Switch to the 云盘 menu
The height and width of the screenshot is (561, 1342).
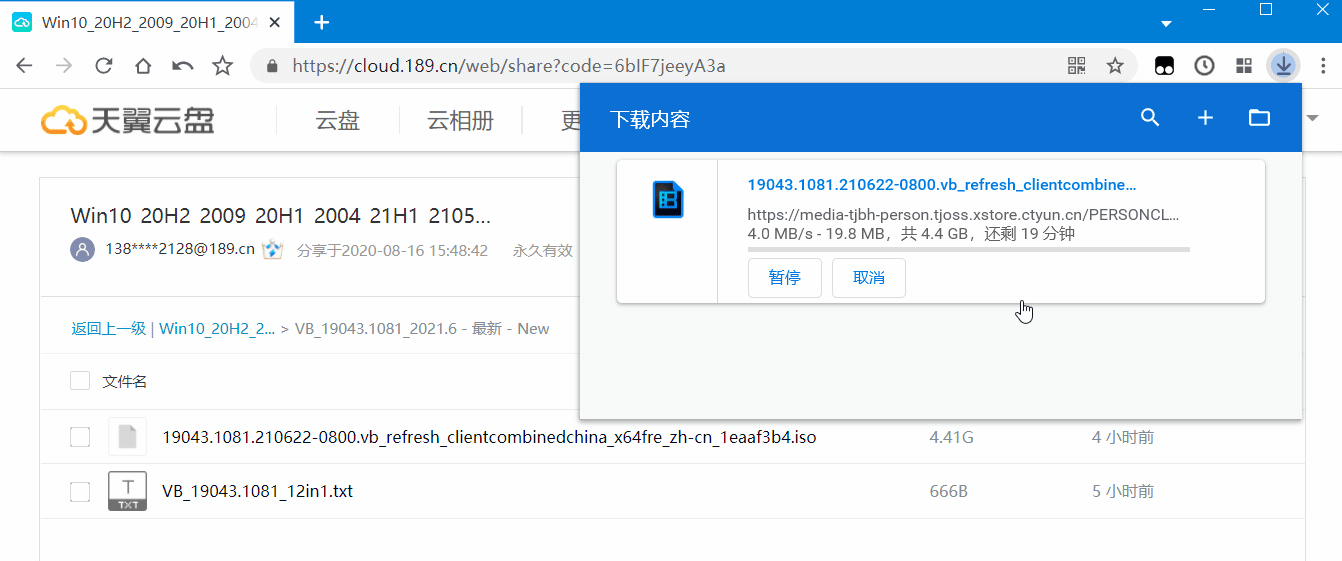[x=337, y=121]
